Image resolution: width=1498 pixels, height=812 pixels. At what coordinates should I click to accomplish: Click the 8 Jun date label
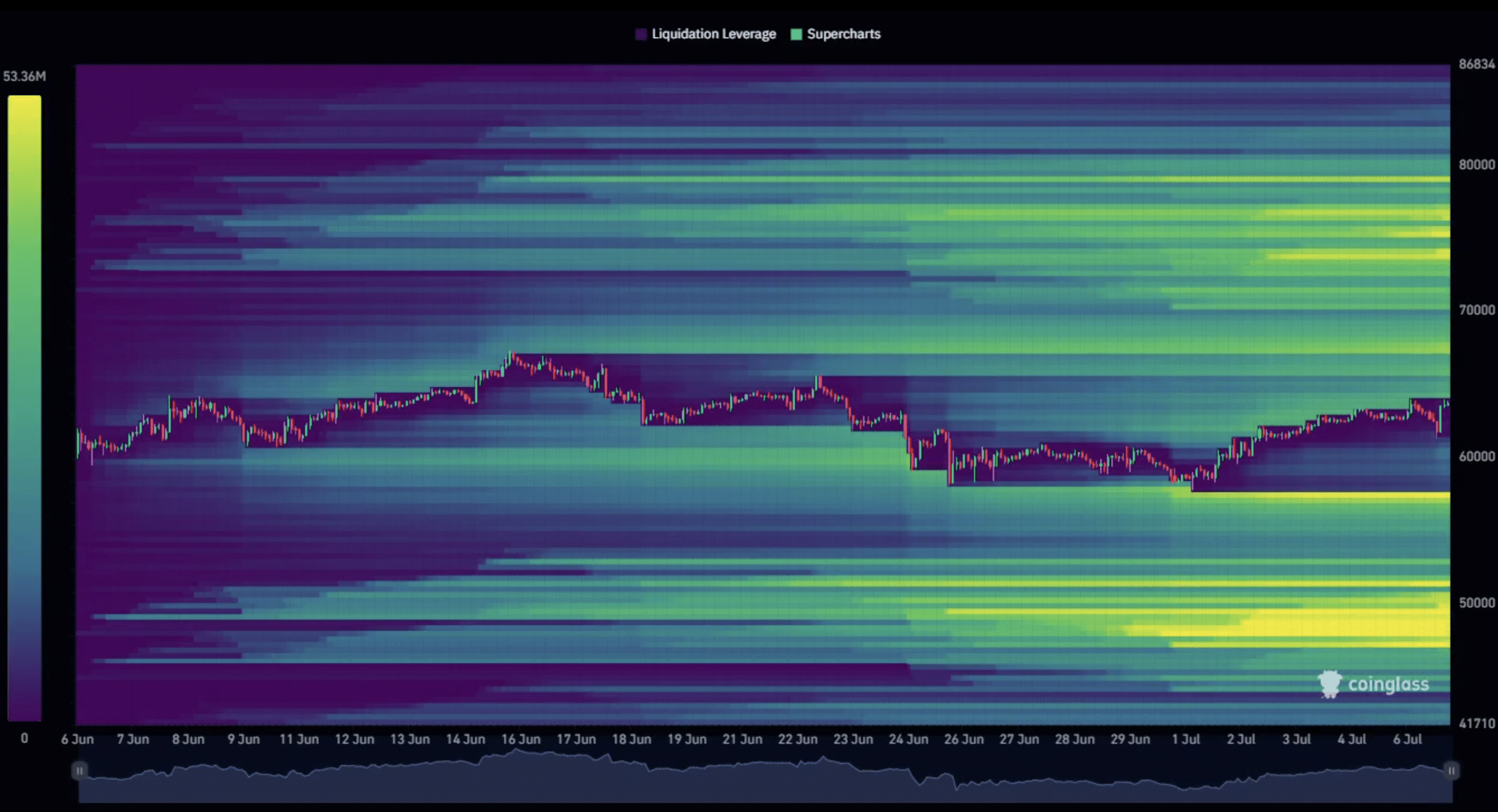(188, 739)
